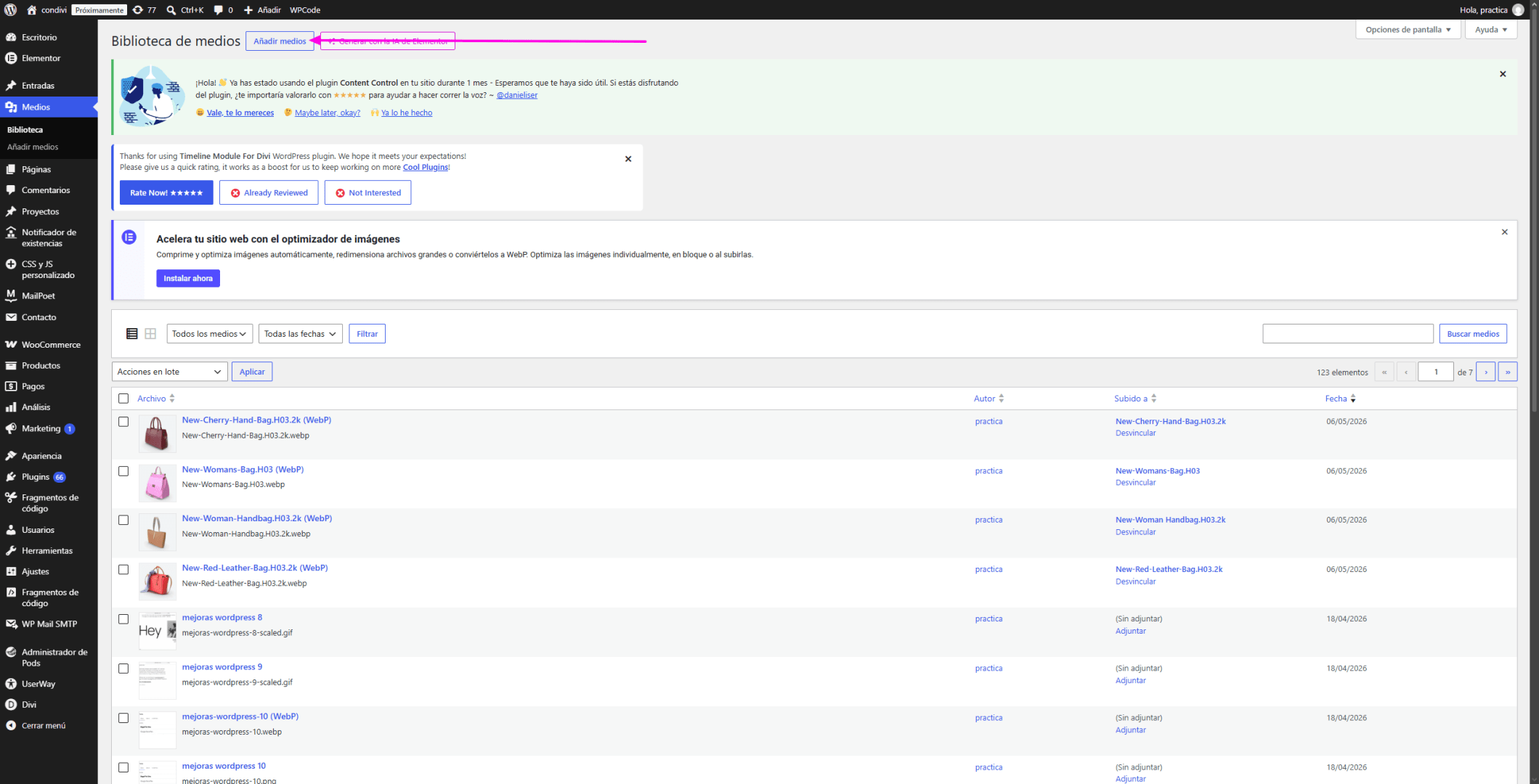Open the WordPress logo menu
This screenshot has height=784, width=1539.
pyautogui.click(x=10, y=10)
